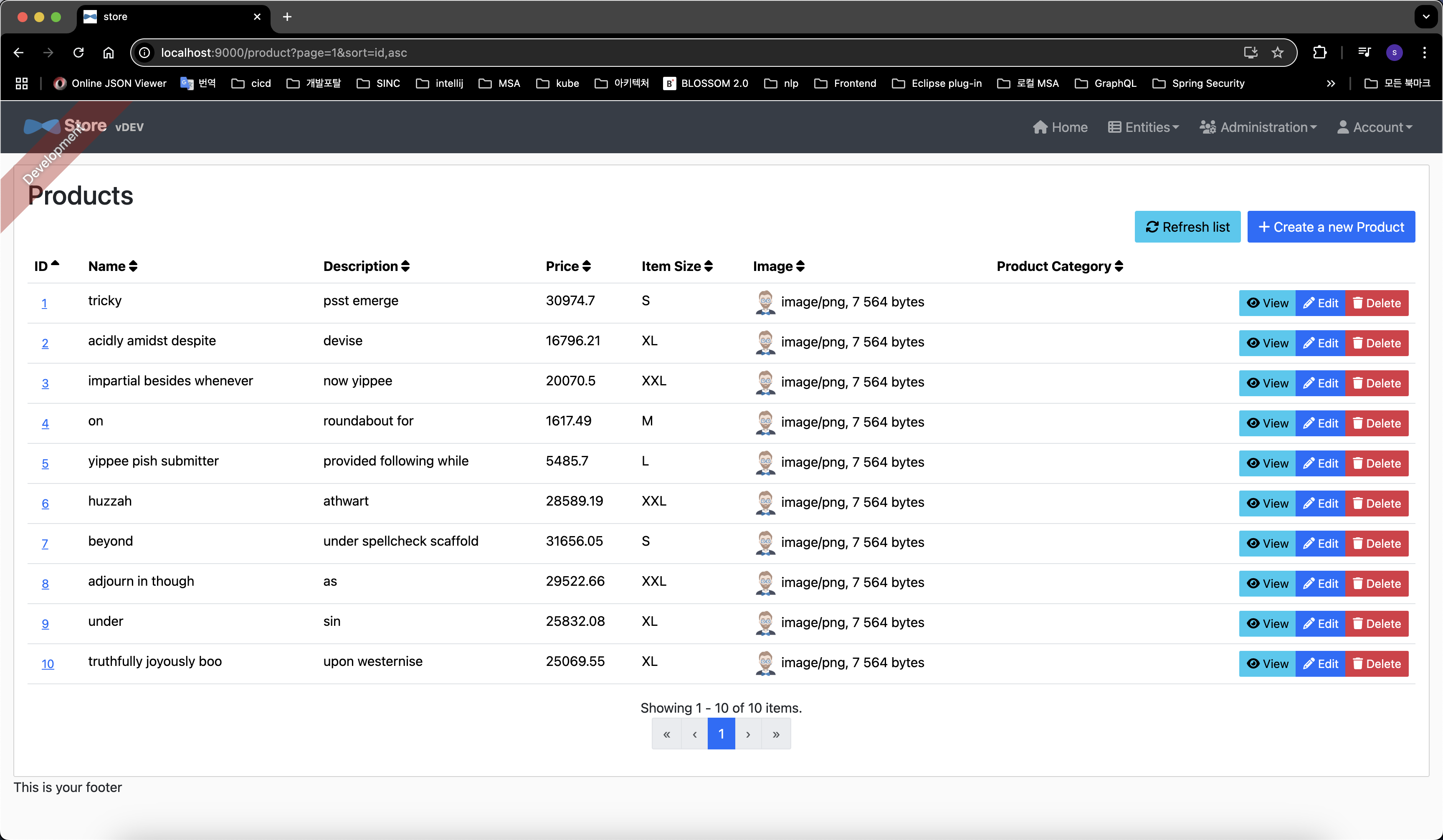Expand the Account menu
The height and width of the screenshot is (840, 1443).
coord(1375,127)
